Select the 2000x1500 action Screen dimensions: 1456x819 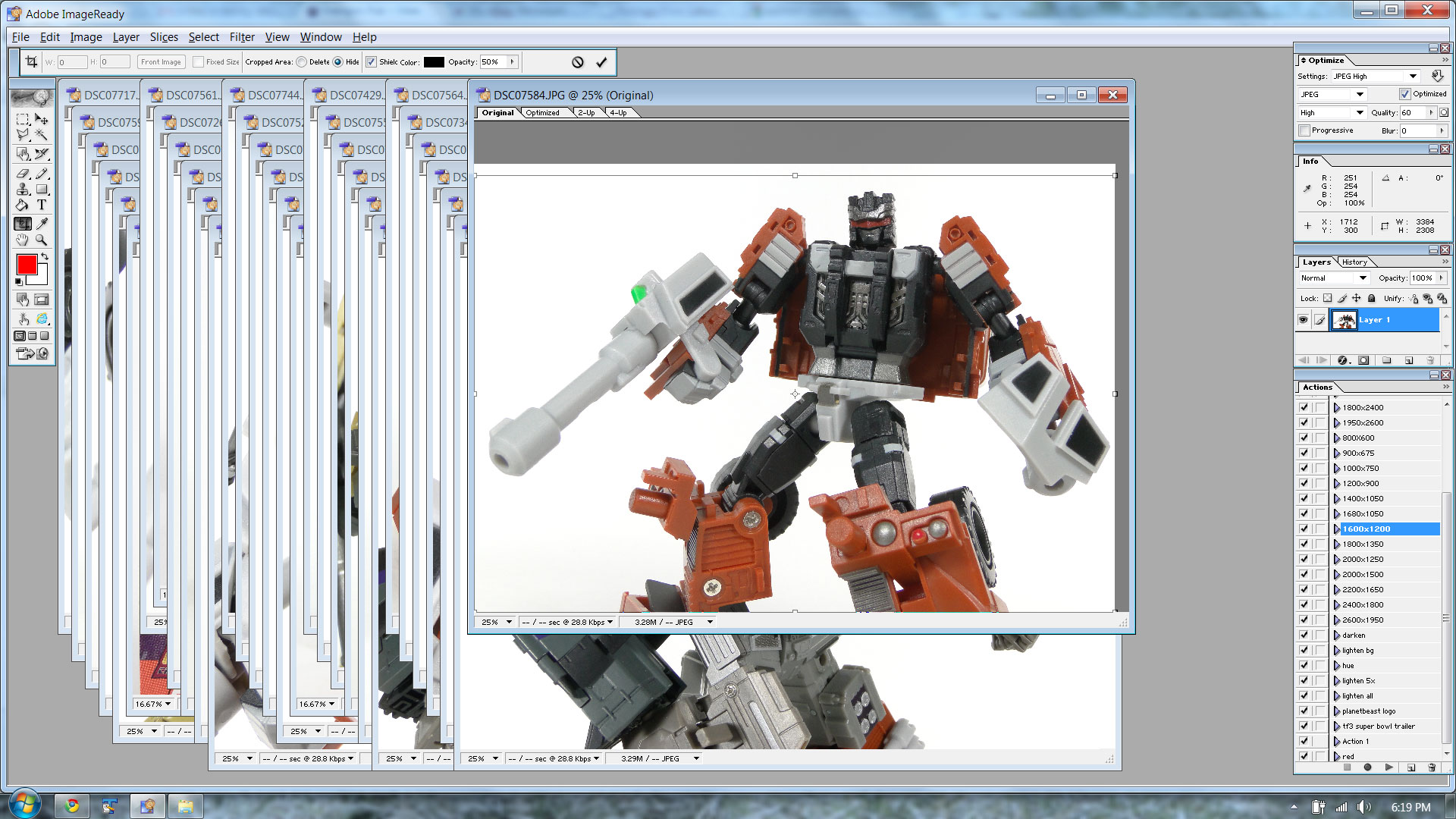pyautogui.click(x=1363, y=574)
